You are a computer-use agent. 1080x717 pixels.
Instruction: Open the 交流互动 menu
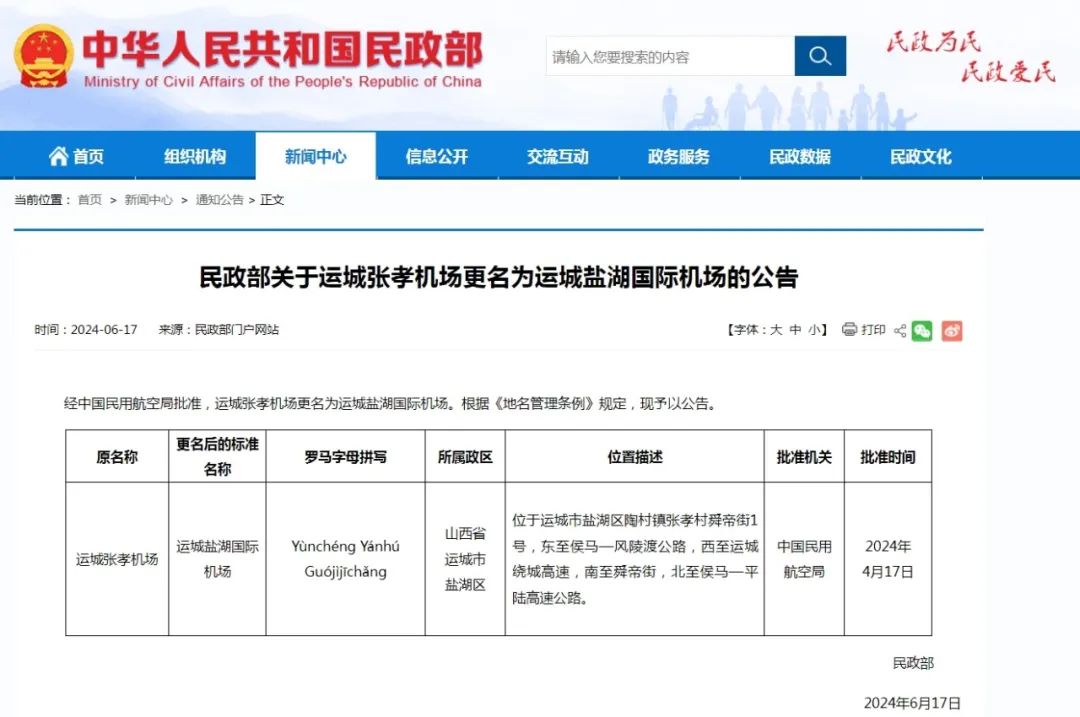(558, 156)
